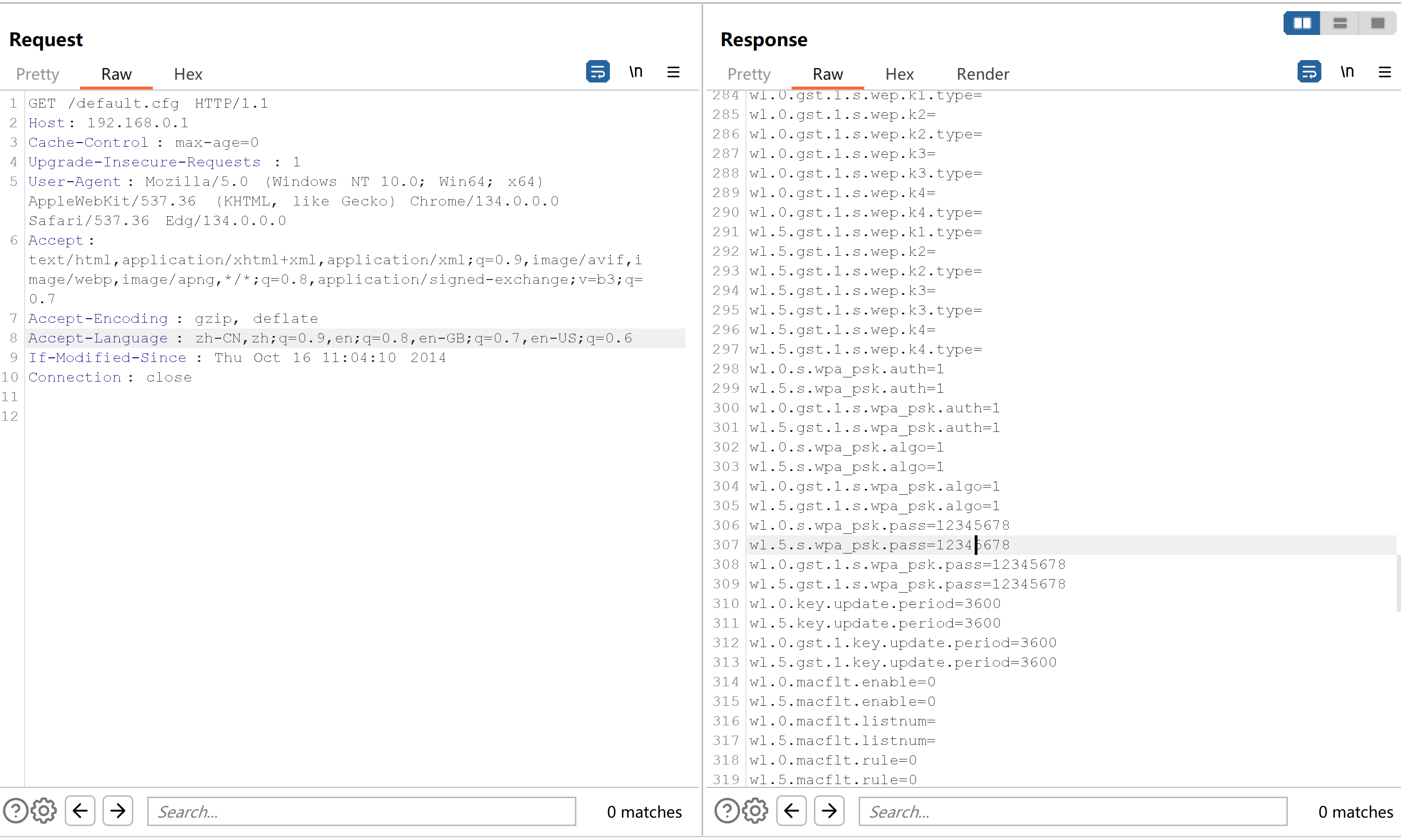This screenshot has width=1401, height=840.
Task: Toggle word wrap icon in Request panel
Action: (597, 72)
